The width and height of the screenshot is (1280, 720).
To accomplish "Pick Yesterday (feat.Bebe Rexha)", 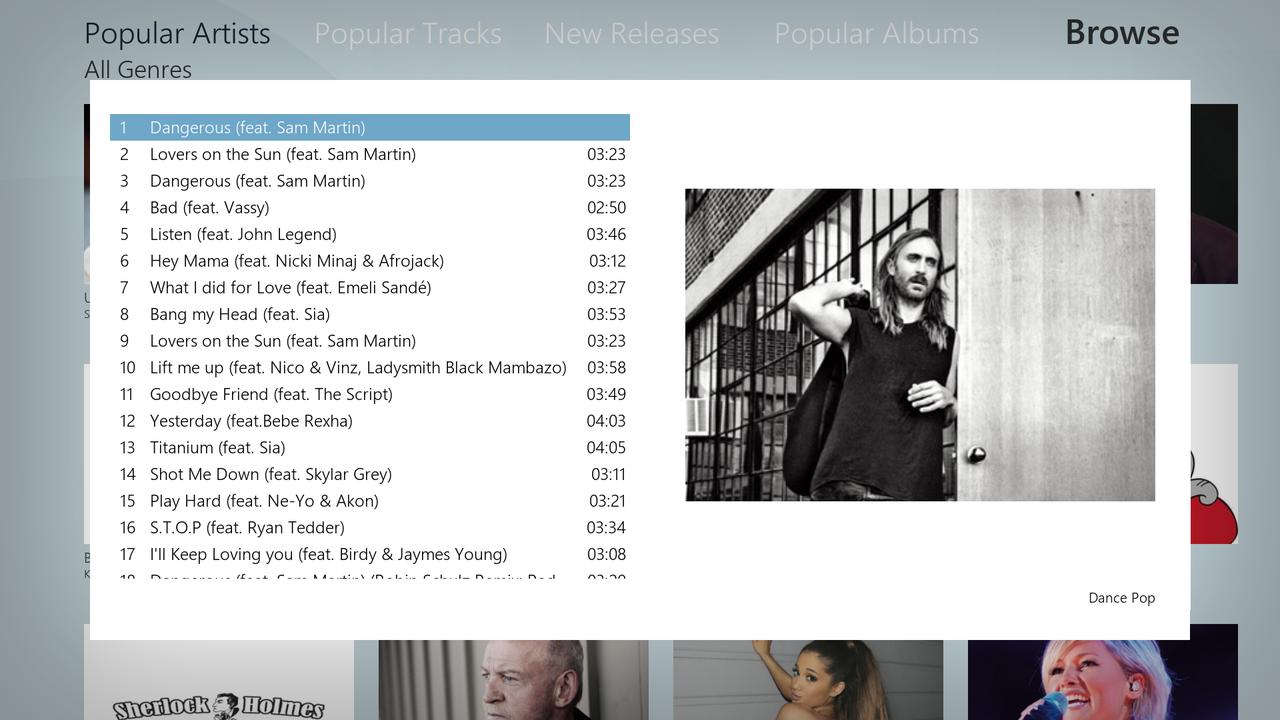I will coord(370,421).
